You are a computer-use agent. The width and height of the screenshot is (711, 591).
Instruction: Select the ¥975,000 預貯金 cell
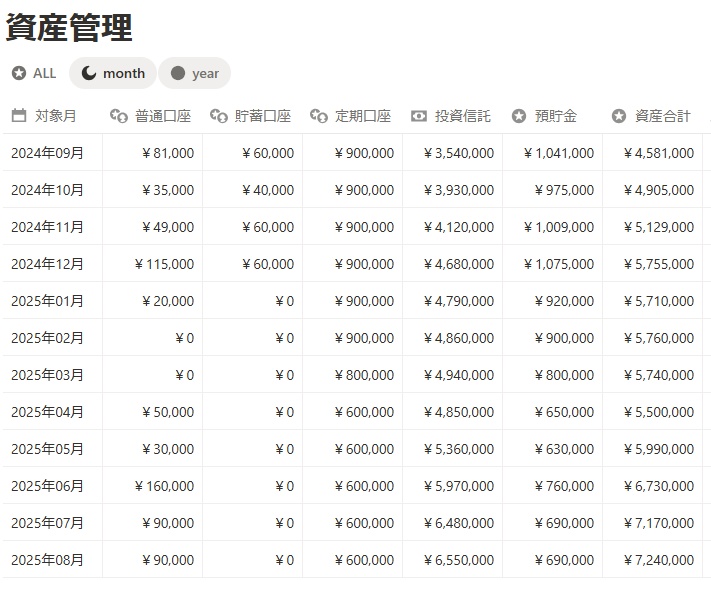coord(552,190)
